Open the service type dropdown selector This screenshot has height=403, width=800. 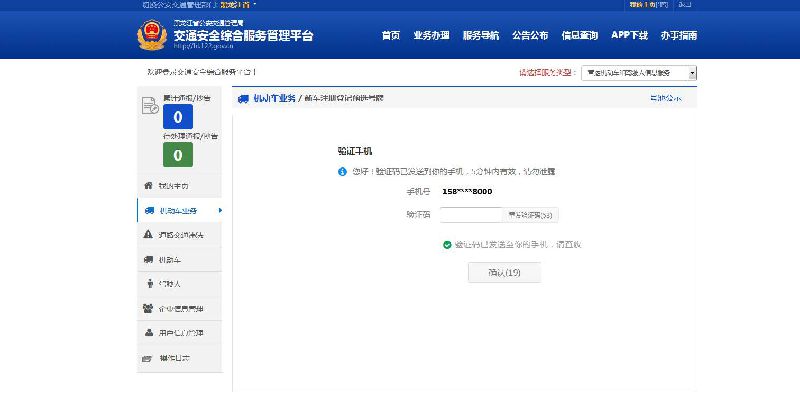639,73
